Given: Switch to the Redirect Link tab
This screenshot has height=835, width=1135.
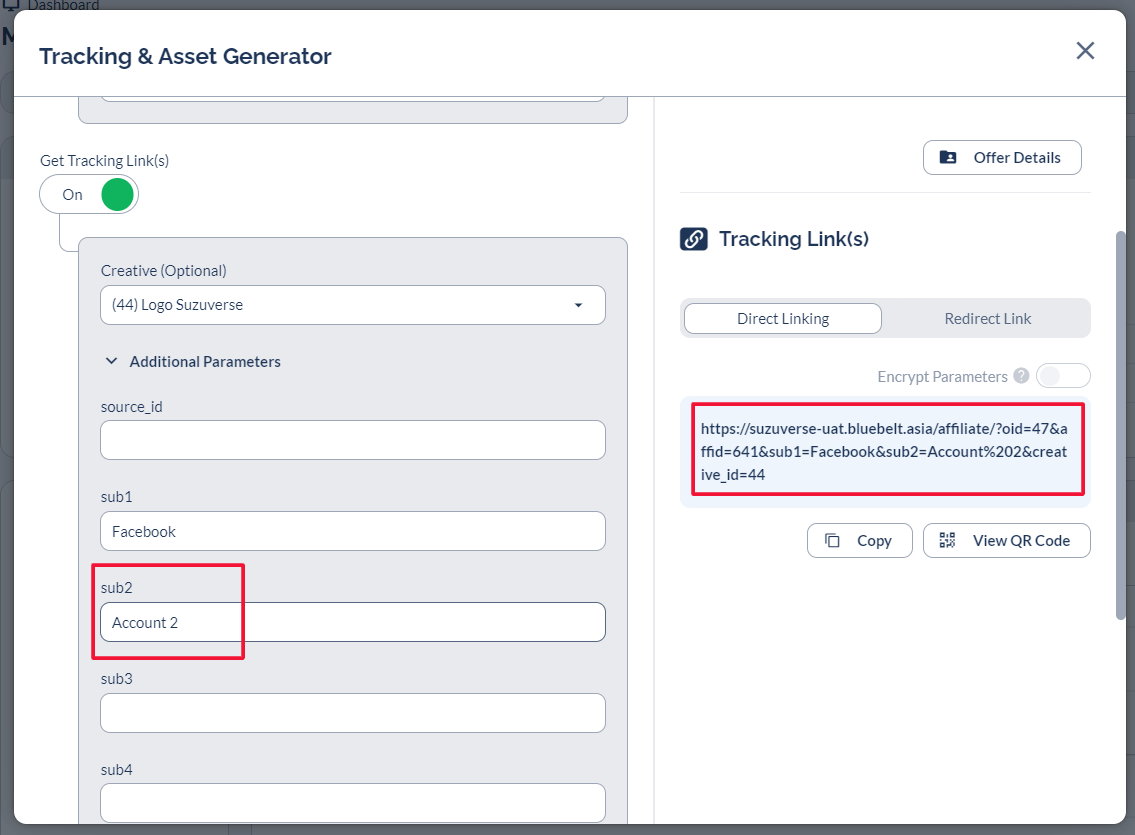Looking at the screenshot, I should 987,319.
